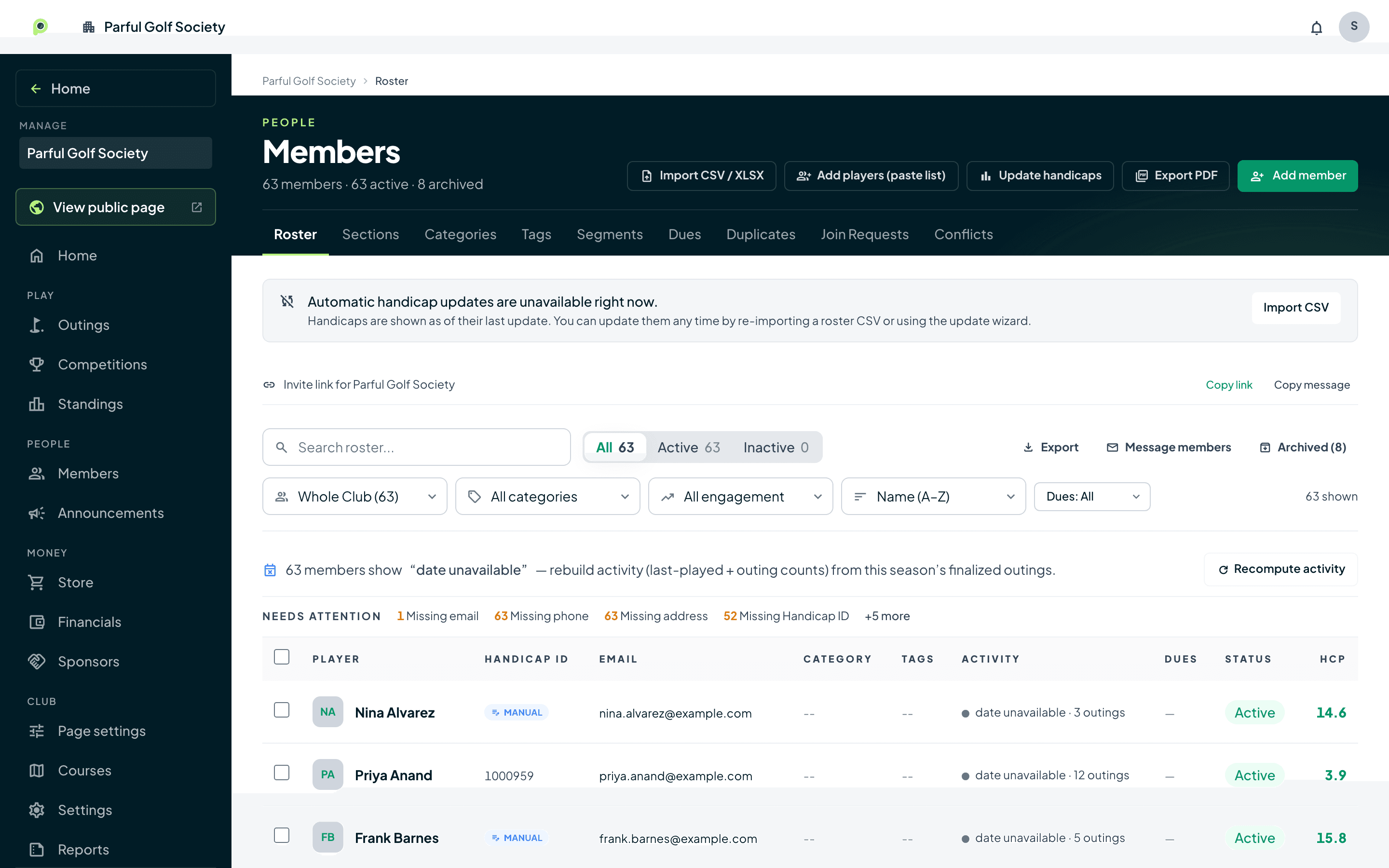Click the magnifier icon in search roster
This screenshot has width=1389, height=868.
point(281,447)
